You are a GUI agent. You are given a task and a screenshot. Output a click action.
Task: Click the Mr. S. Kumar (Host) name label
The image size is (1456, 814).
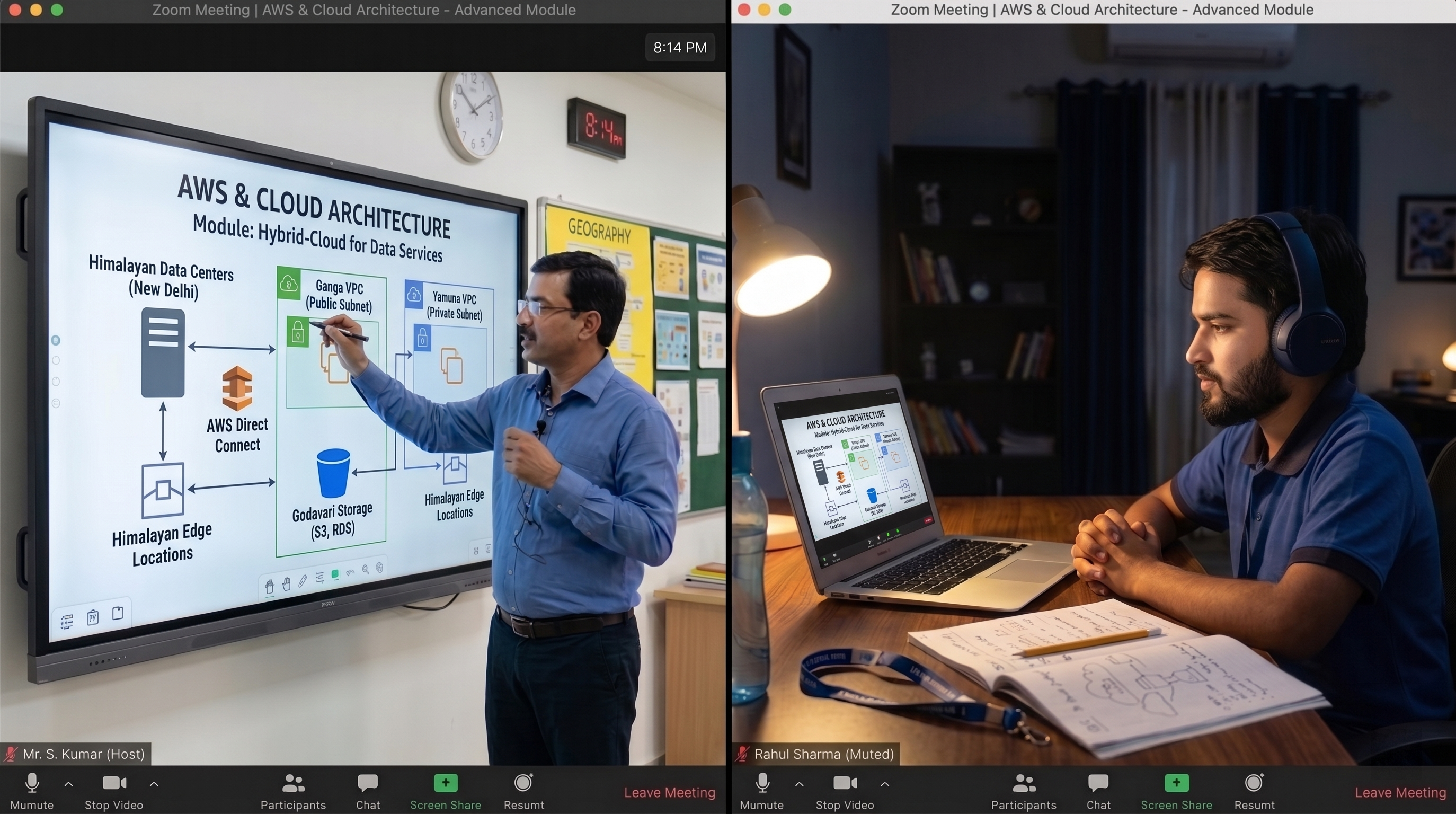click(x=76, y=754)
